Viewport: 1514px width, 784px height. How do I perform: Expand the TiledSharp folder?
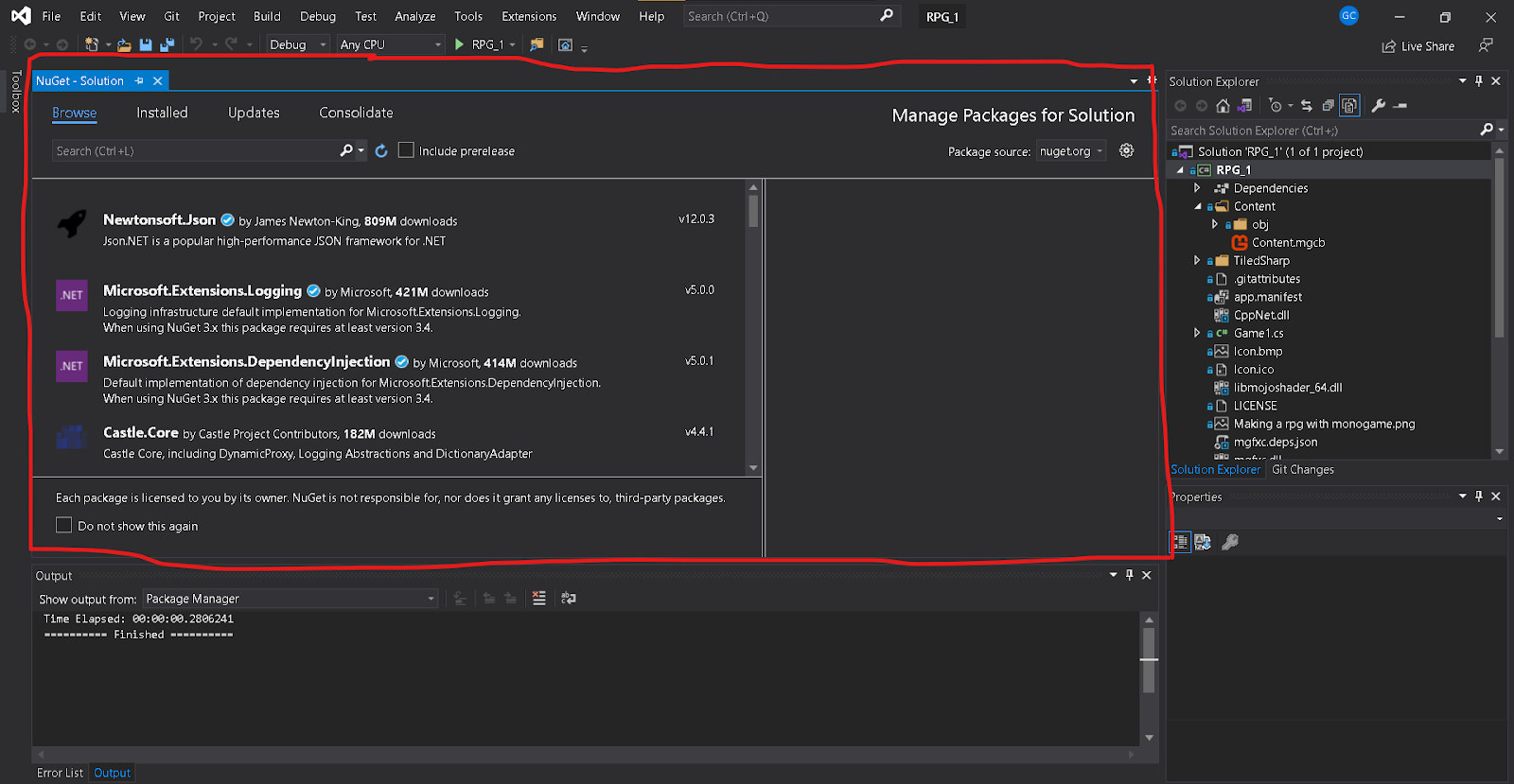(x=1197, y=260)
